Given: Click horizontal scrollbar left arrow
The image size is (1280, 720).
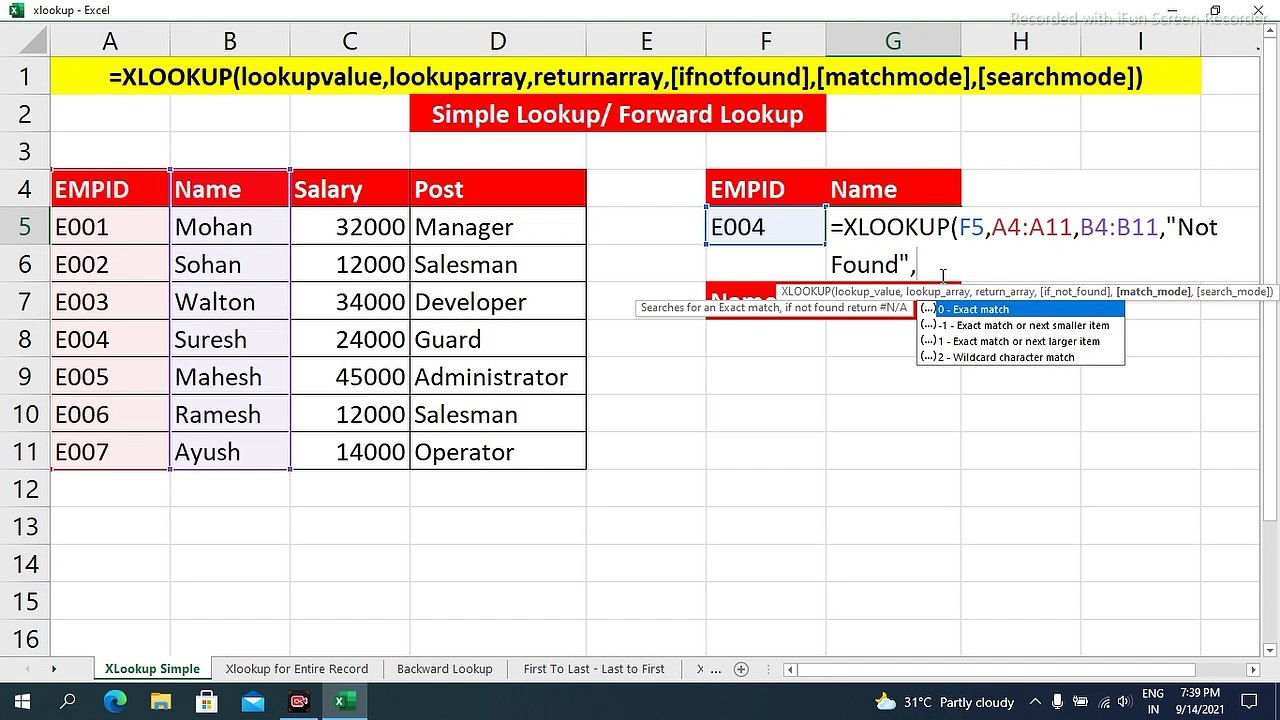Looking at the screenshot, I should [x=790, y=669].
